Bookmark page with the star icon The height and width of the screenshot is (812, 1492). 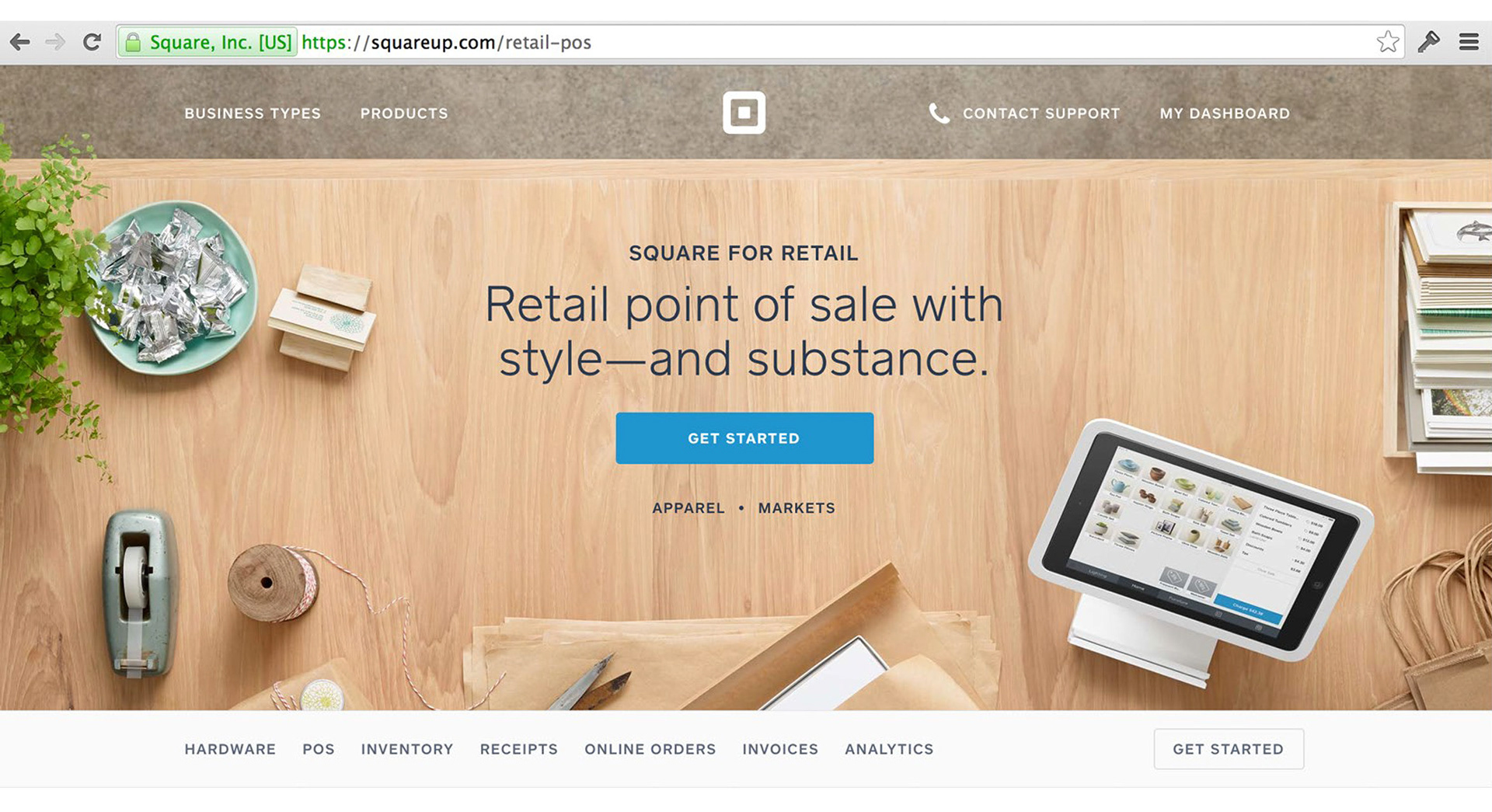[1388, 42]
